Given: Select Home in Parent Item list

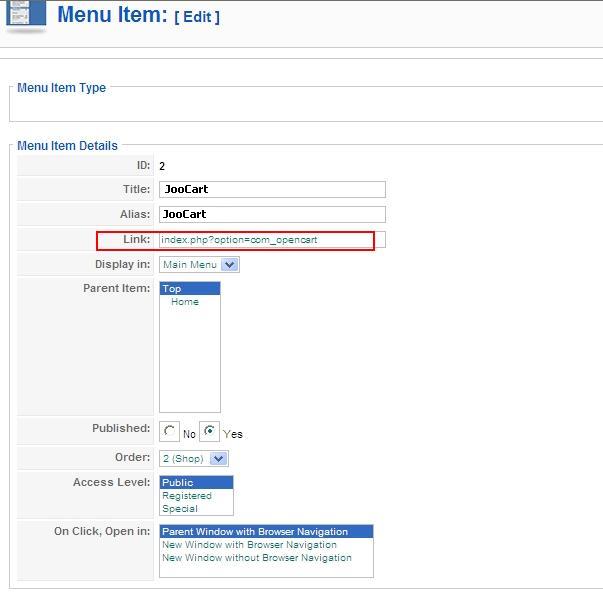Looking at the screenshot, I should 190,302.
